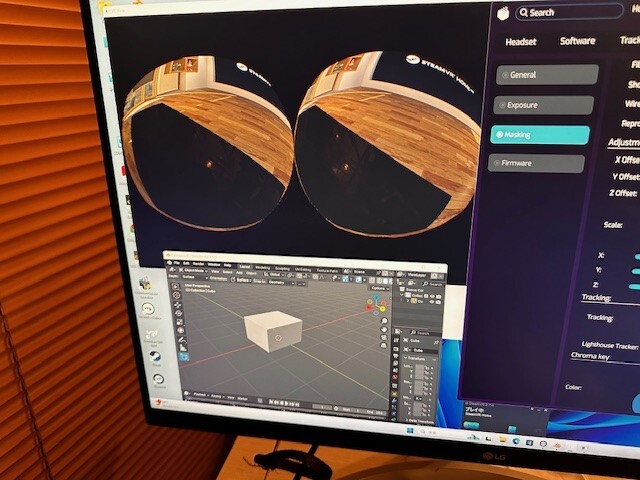Screen dimensions: 640x480
Task: Open the File Explorer taskbar icon
Action: point(503,439)
